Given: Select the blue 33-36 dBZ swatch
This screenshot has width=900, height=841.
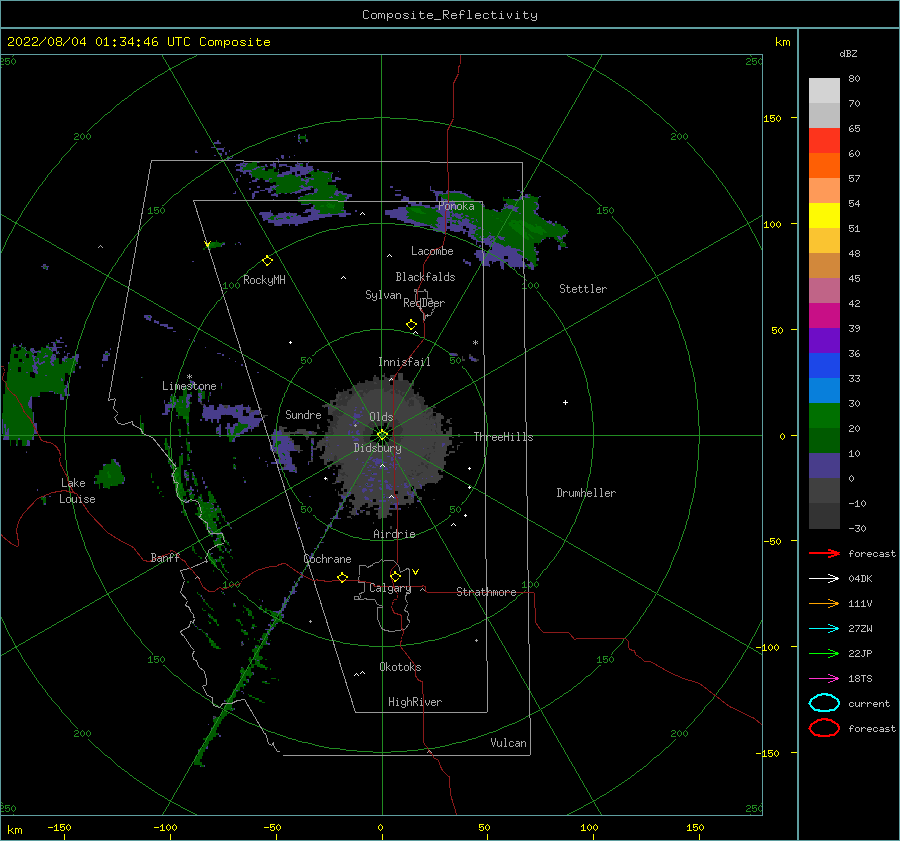Looking at the screenshot, I should point(824,365).
